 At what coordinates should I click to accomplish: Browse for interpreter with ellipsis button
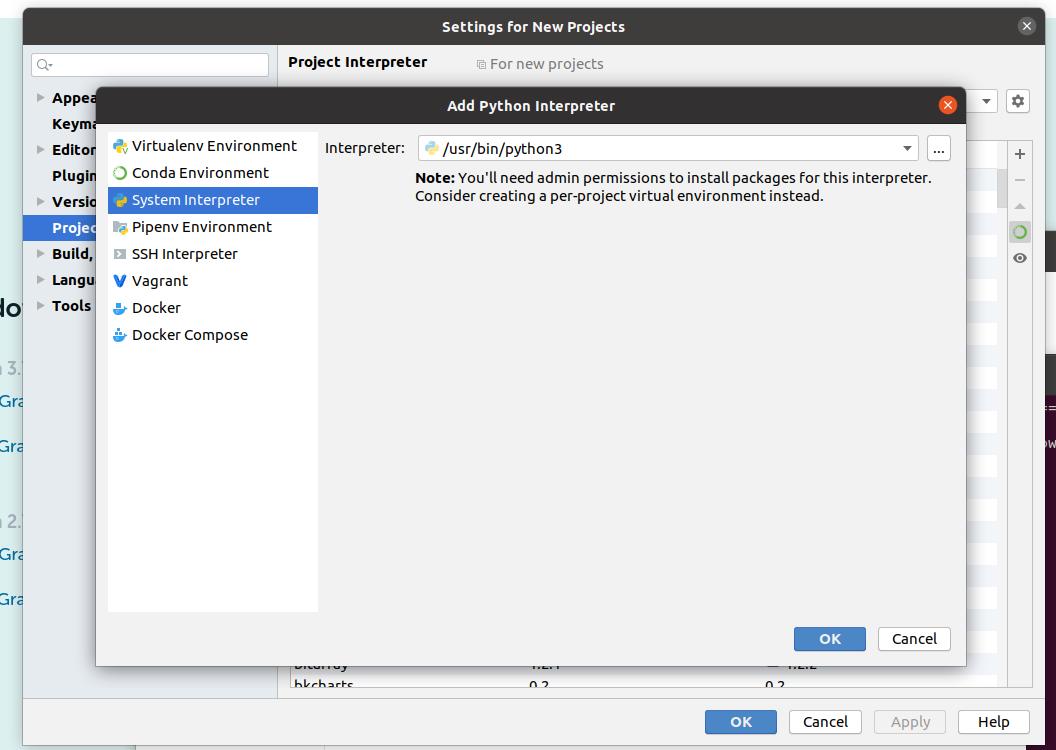click(x=938, y=149)
